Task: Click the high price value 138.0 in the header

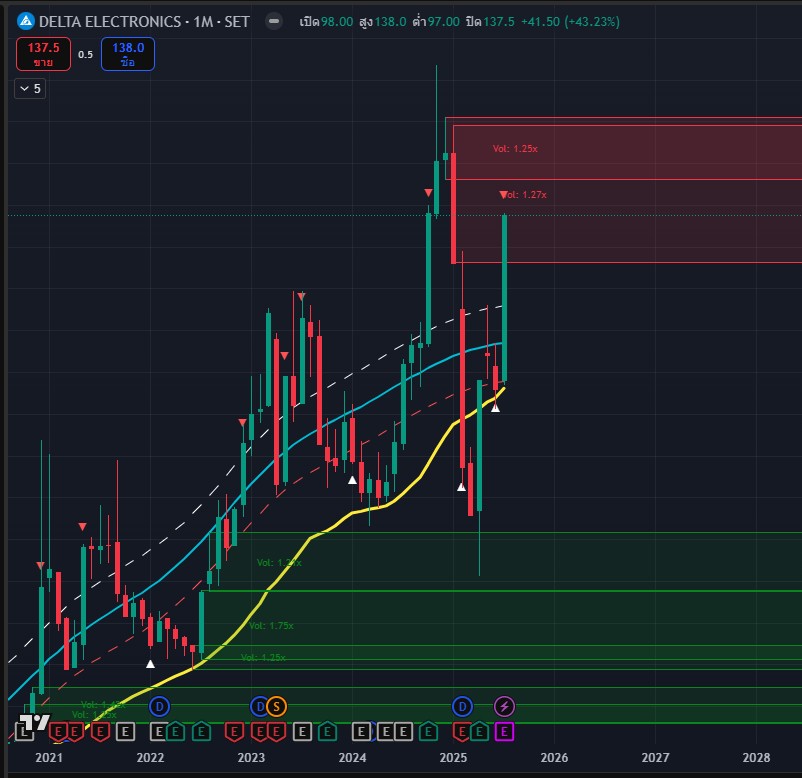Action: pyautogui.click(x=390, y=22)
